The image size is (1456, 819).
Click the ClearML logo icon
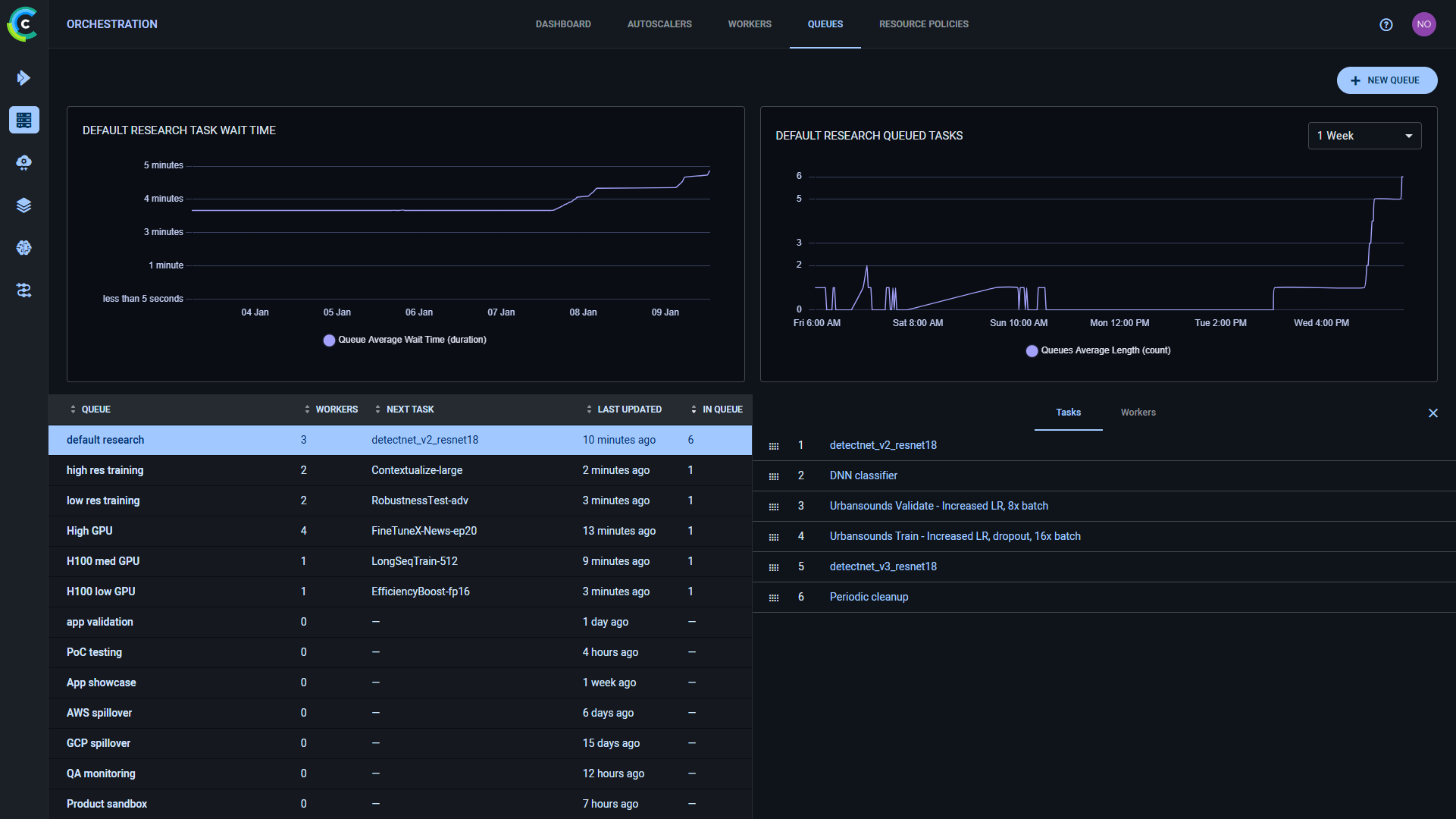tap(23, 24)
